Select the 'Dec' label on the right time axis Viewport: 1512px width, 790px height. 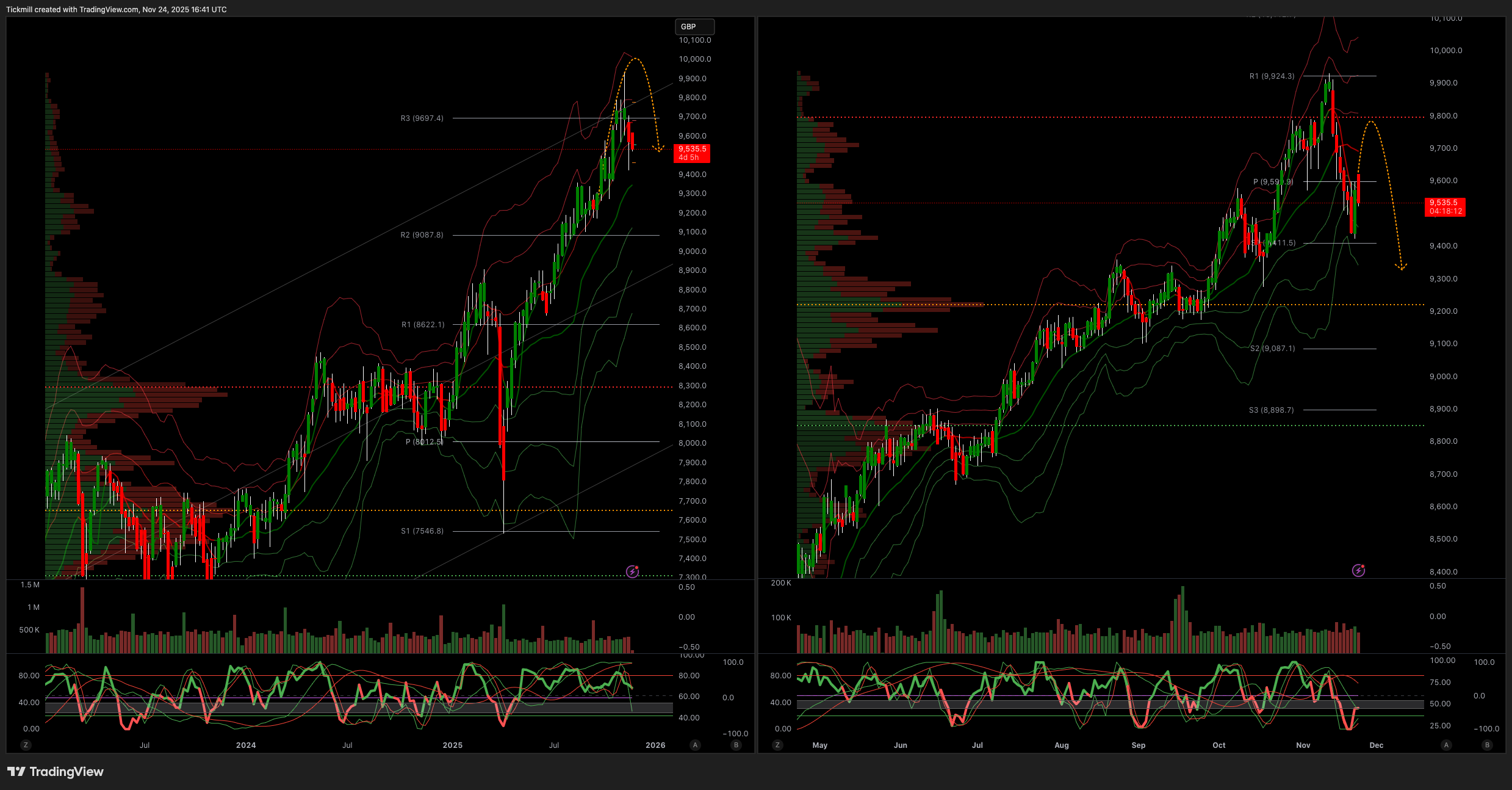pyautogui.click(x=1376, y=745)
